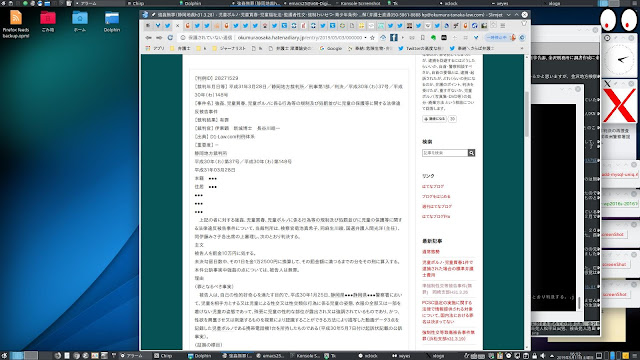Go forward in the Slimjet browser
Viewport: 640px width, 360px height.
pos(159,38)
